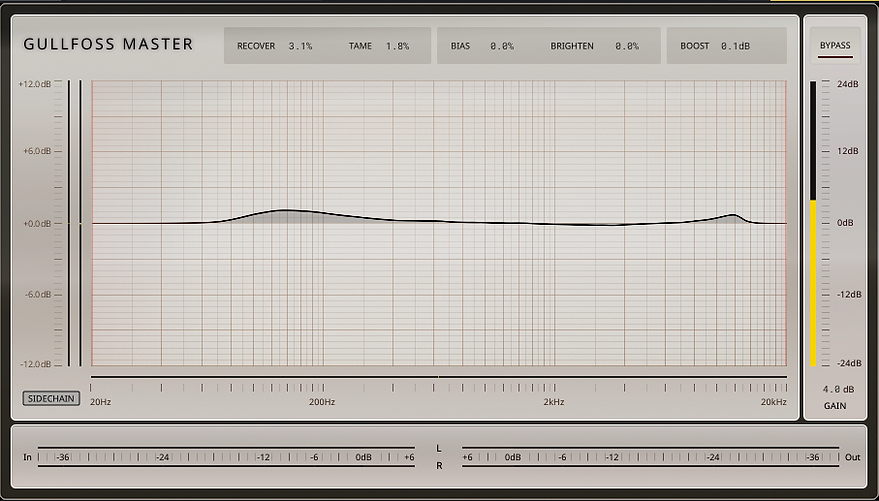Click the EQ curve peak near 200Hz
Viewport: 879px width, 501px height.
286,210
